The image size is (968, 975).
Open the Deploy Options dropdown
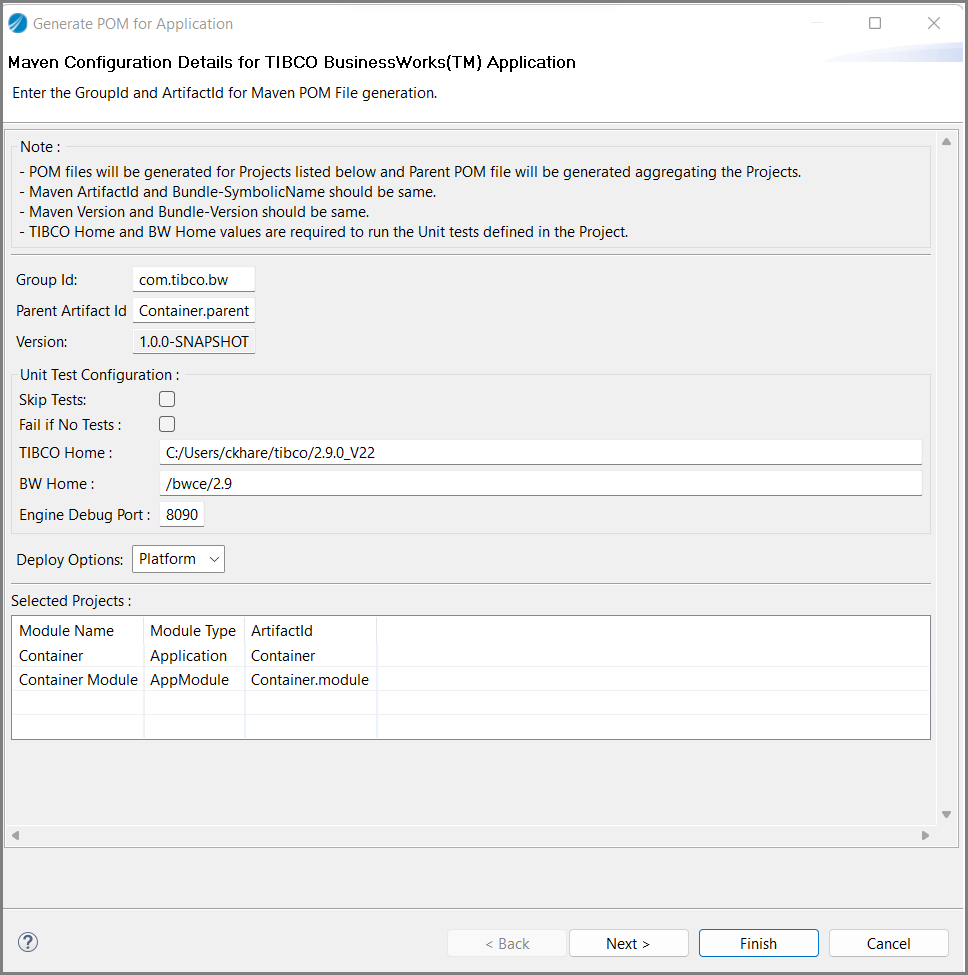tap(179, 559)
